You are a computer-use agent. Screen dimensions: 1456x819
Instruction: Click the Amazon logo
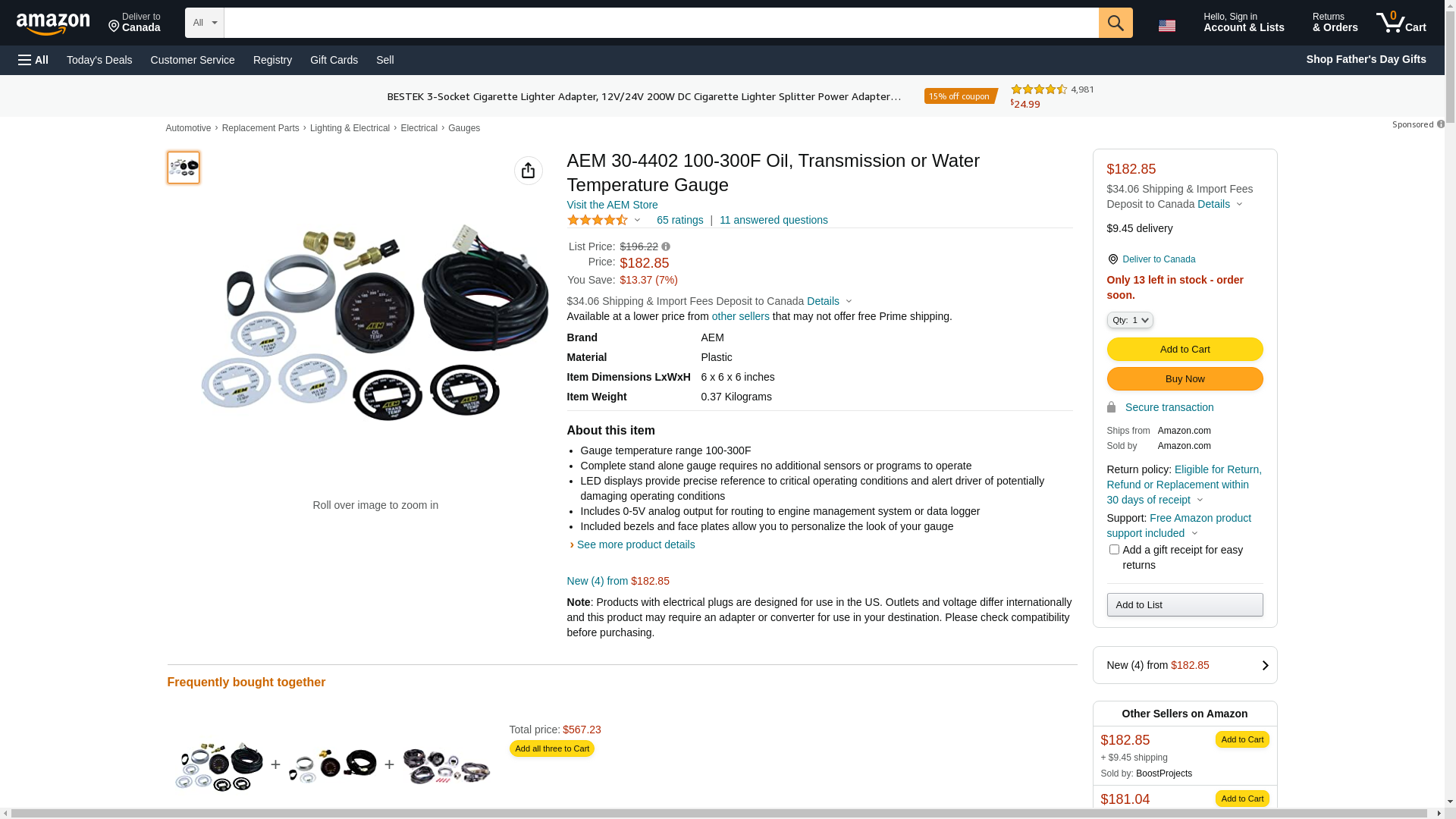pos(53,24)
